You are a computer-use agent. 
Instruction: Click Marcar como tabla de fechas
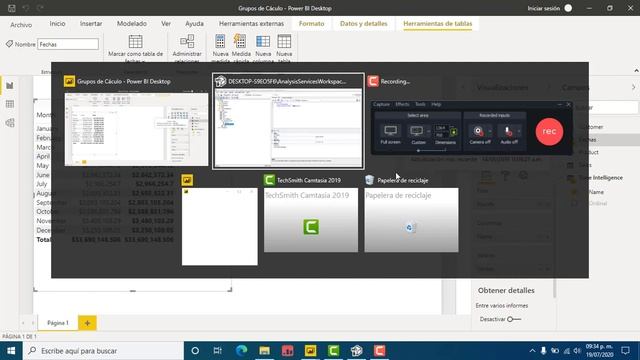coord(136,49)
